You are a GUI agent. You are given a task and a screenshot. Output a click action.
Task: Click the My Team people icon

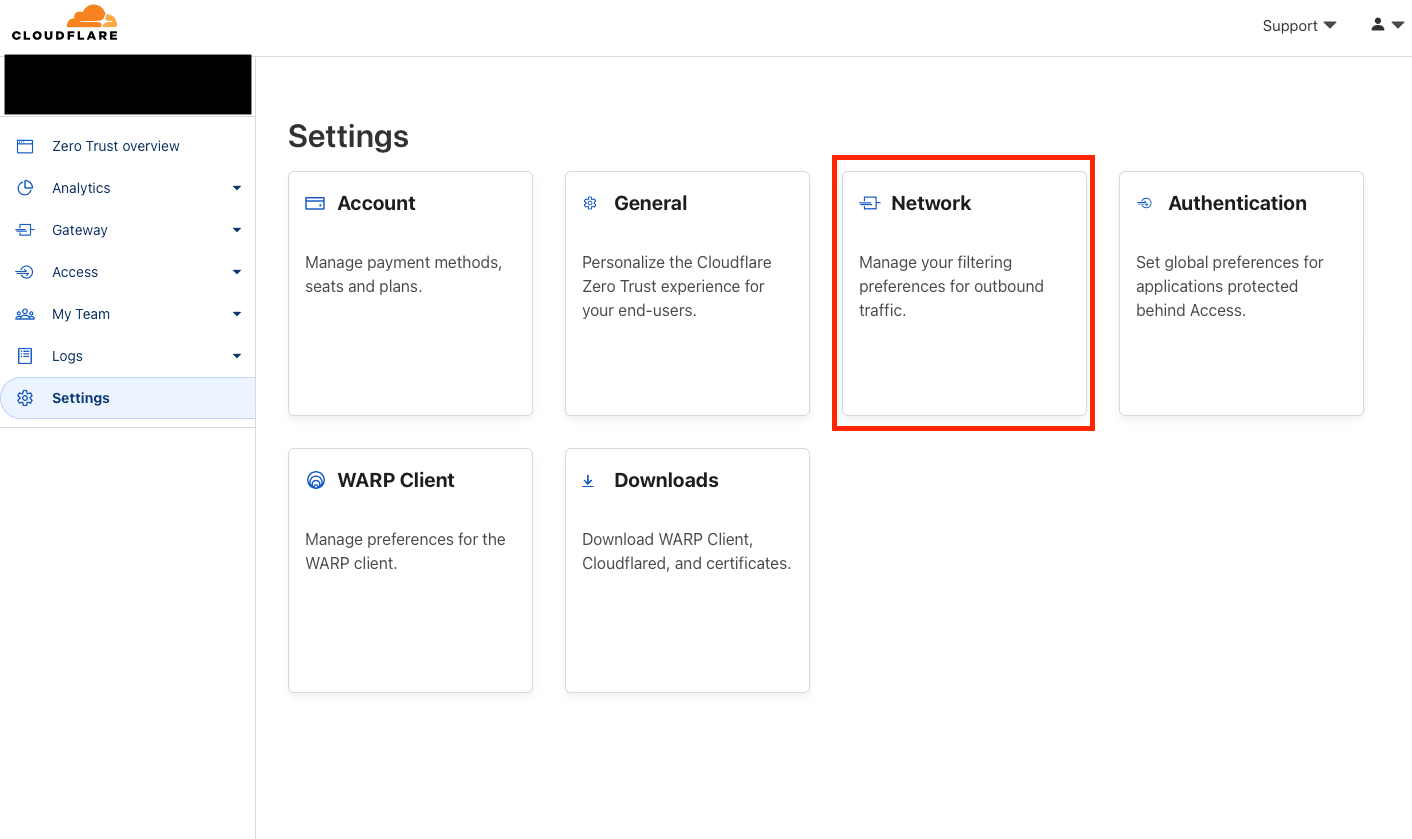pos(25,314)
